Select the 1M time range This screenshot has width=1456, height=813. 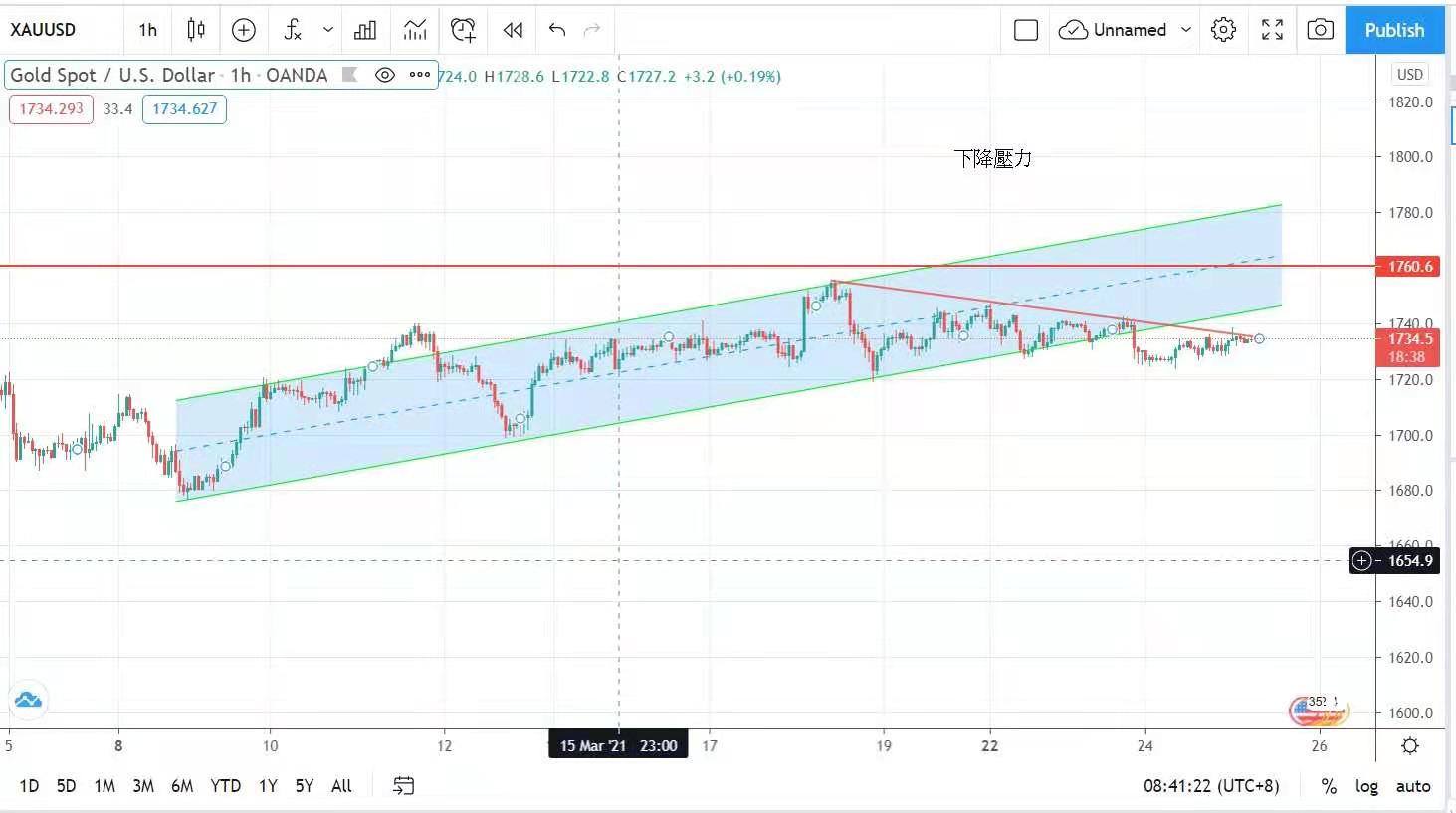coord(104,786)
